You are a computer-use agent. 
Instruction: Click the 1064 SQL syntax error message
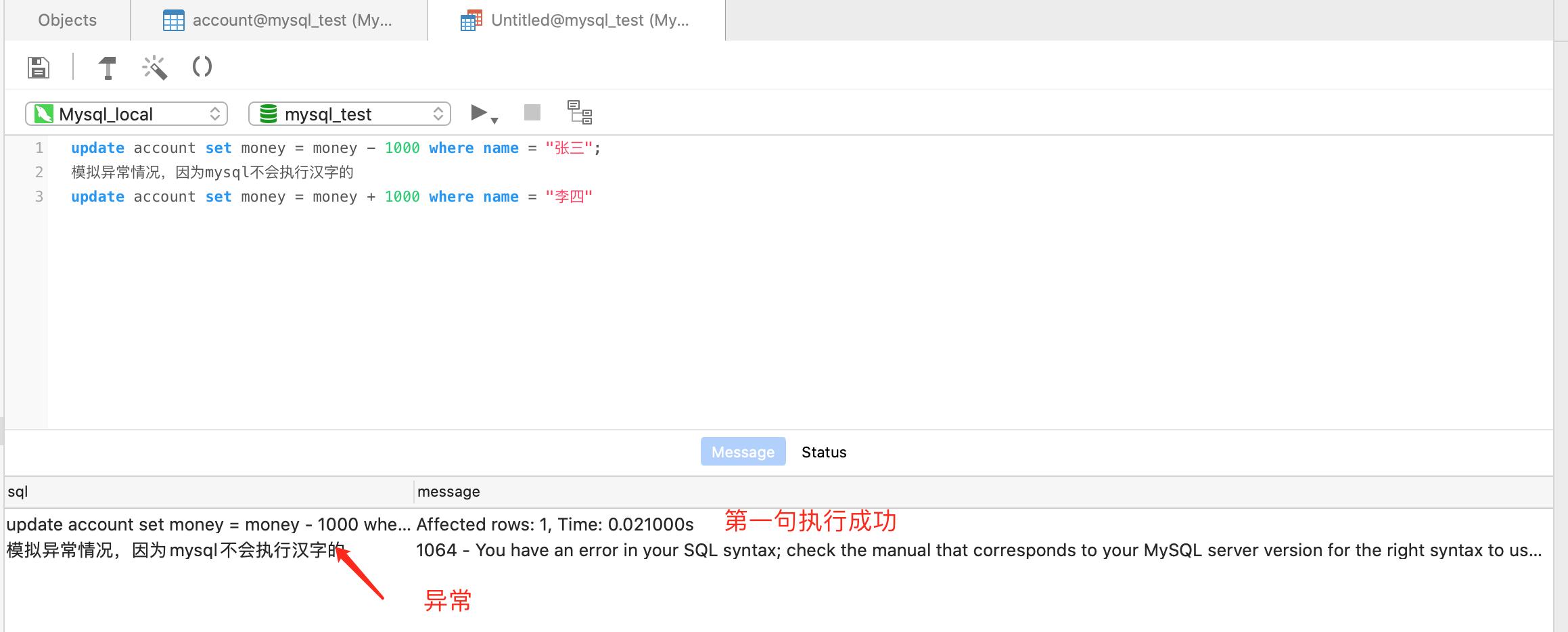pyautogui.click(x=979, y=550)
